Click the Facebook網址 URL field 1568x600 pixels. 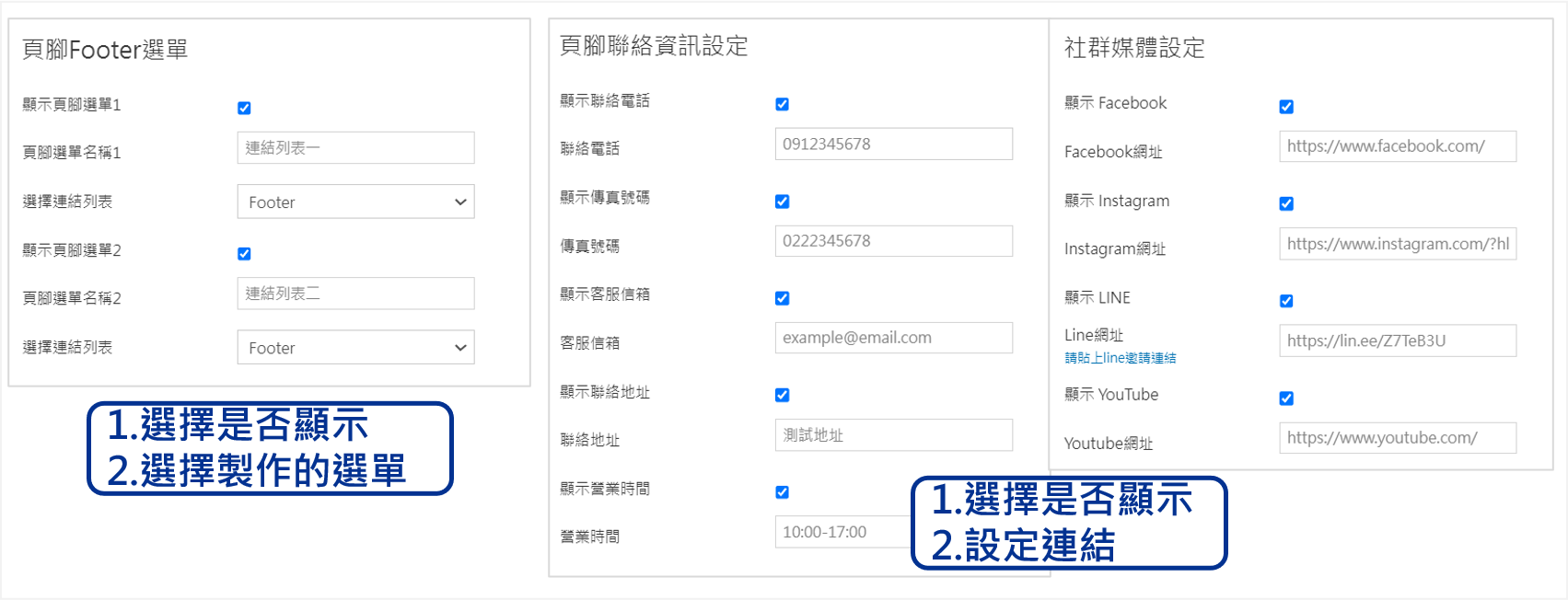[x=1397, y=146]
